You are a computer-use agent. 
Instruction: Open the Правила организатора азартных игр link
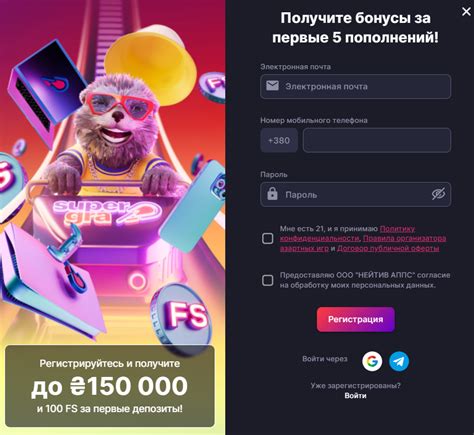coord(363,243)
